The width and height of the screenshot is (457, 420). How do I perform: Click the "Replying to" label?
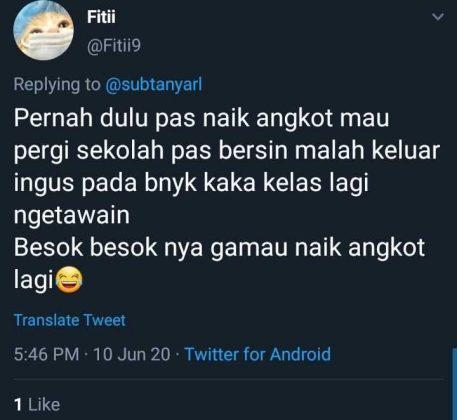click(57, 84)
